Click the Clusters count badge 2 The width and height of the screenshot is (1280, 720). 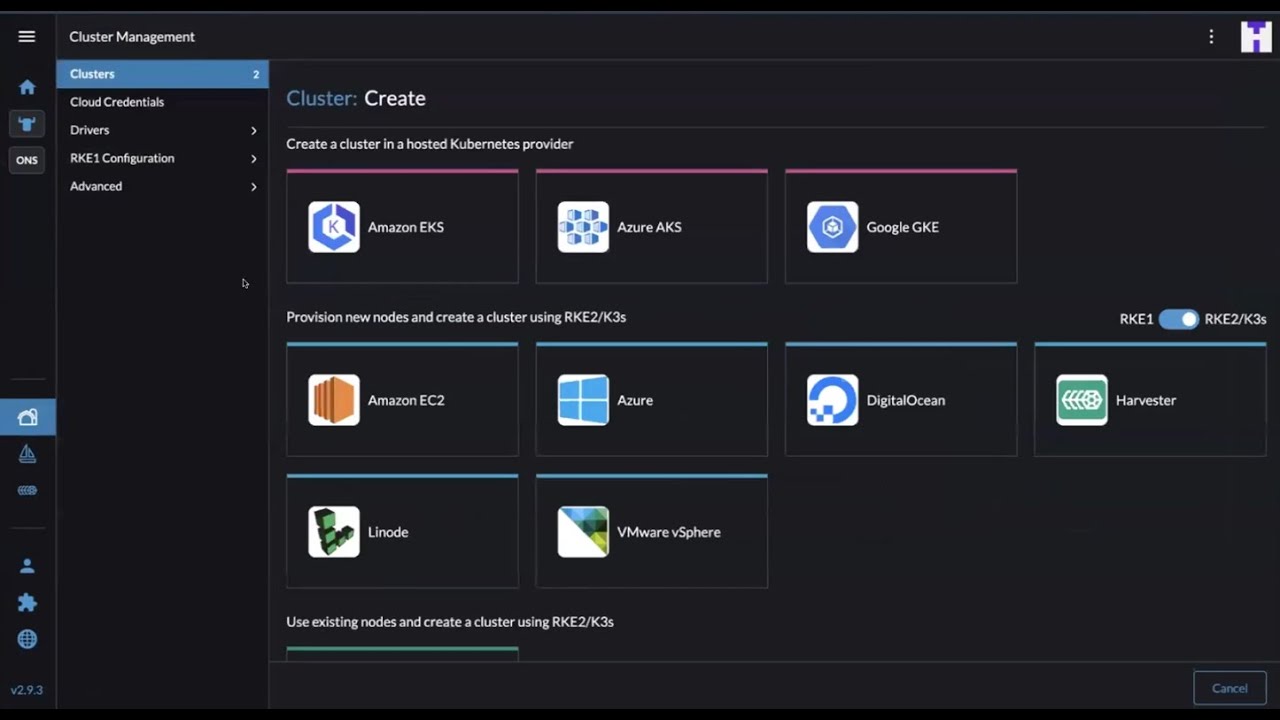pos(256,74)
